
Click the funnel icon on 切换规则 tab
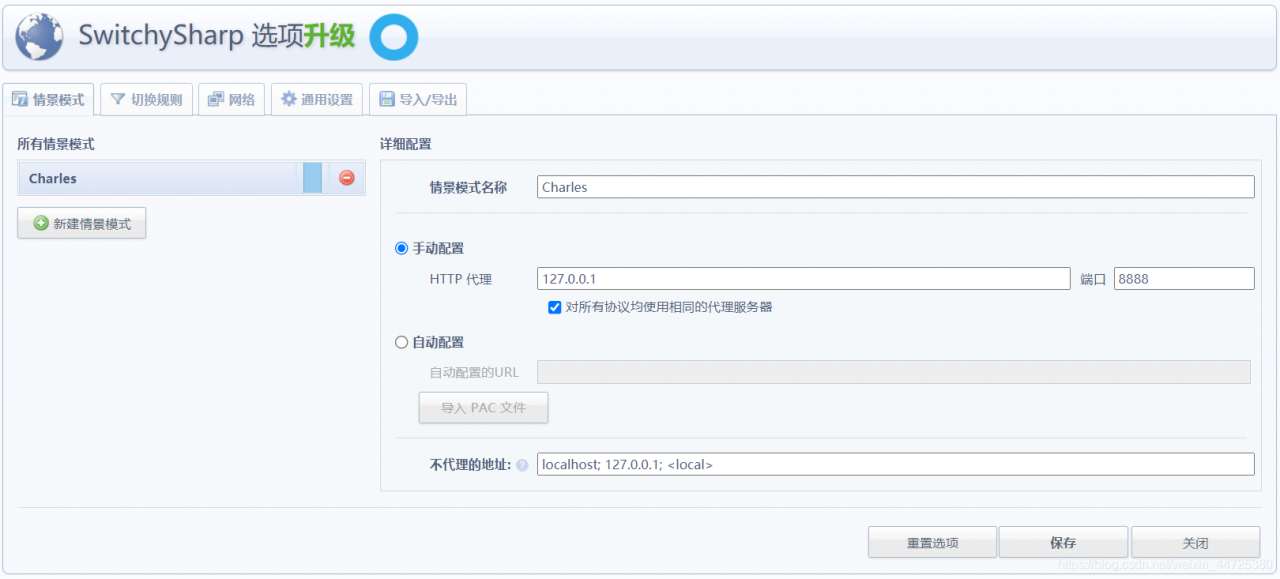point(118,99)
